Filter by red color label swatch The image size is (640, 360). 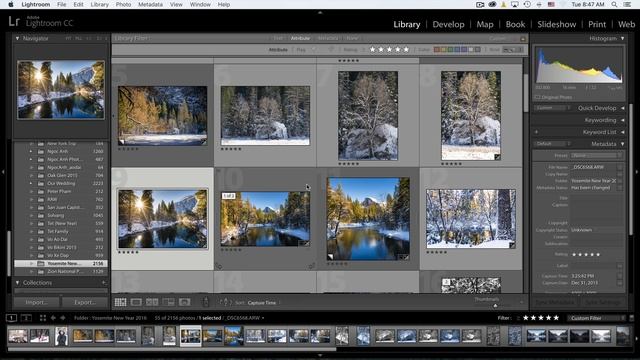point(436,49)
